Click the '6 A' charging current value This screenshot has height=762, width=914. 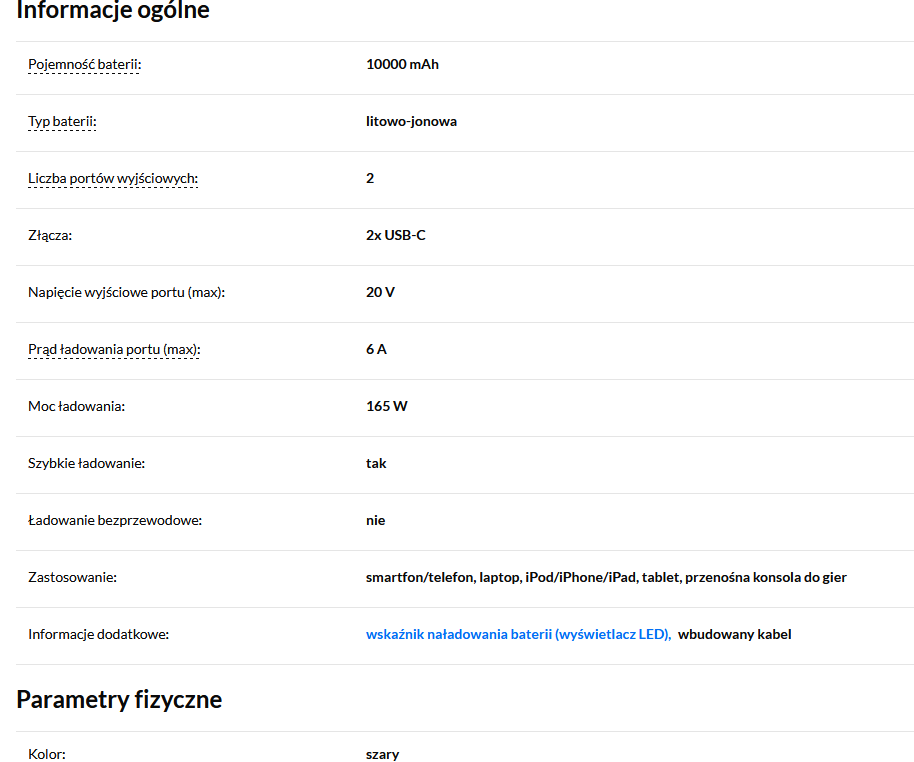tap(376, 350)
